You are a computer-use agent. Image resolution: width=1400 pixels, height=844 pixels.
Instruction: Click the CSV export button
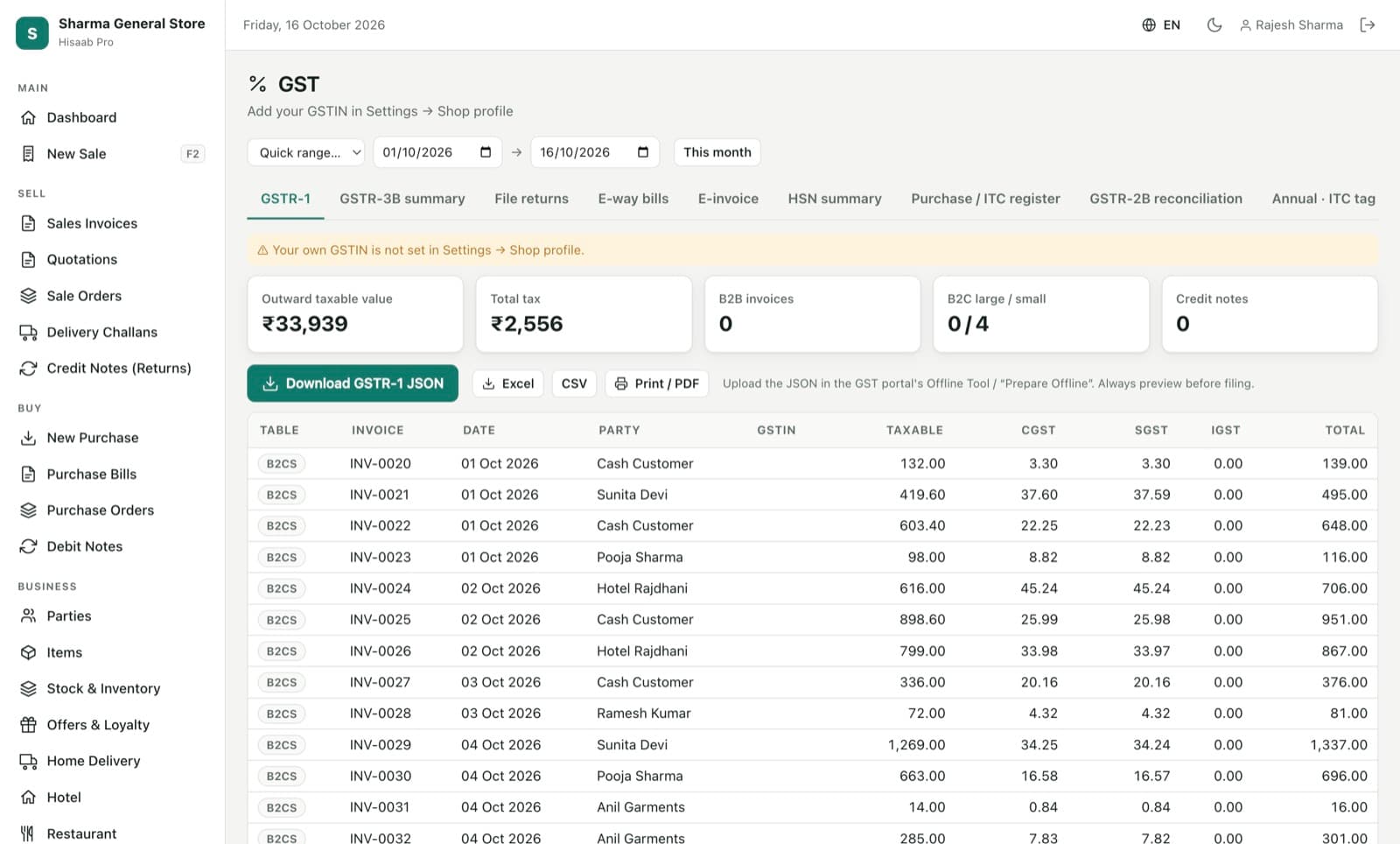pos(574,383)
